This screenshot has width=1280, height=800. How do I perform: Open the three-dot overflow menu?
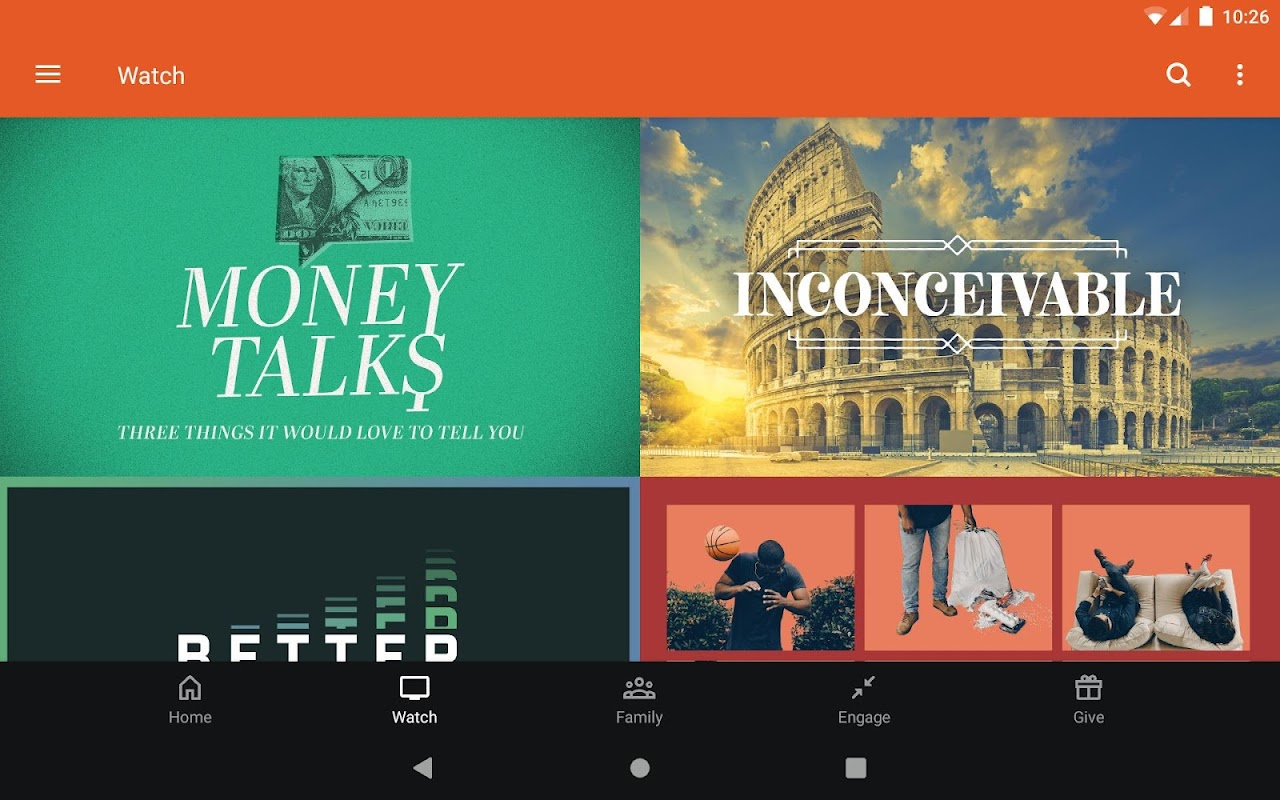click(1240, 75)
